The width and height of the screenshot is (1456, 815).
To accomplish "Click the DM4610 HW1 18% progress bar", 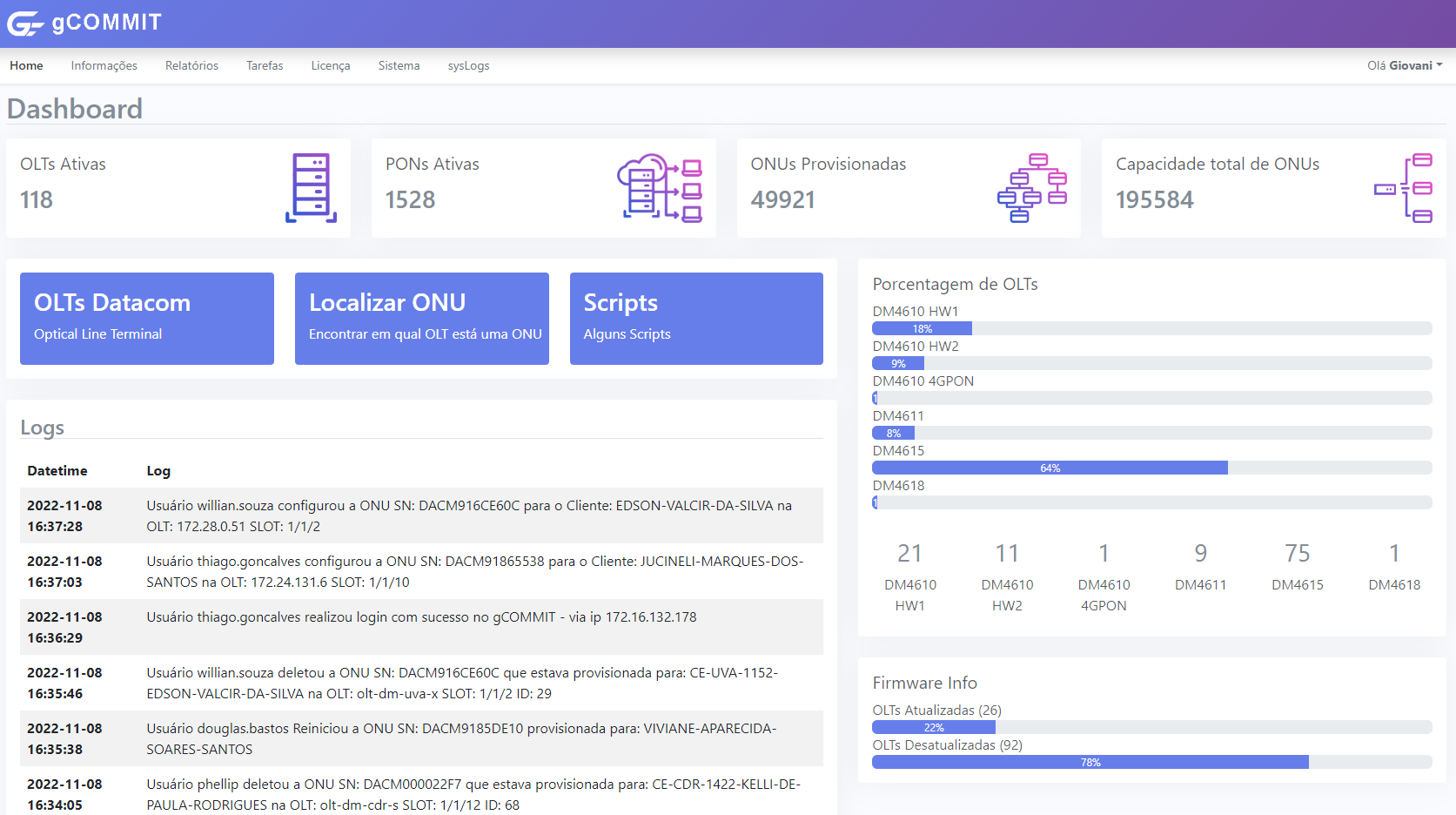I will pos(922,328).
